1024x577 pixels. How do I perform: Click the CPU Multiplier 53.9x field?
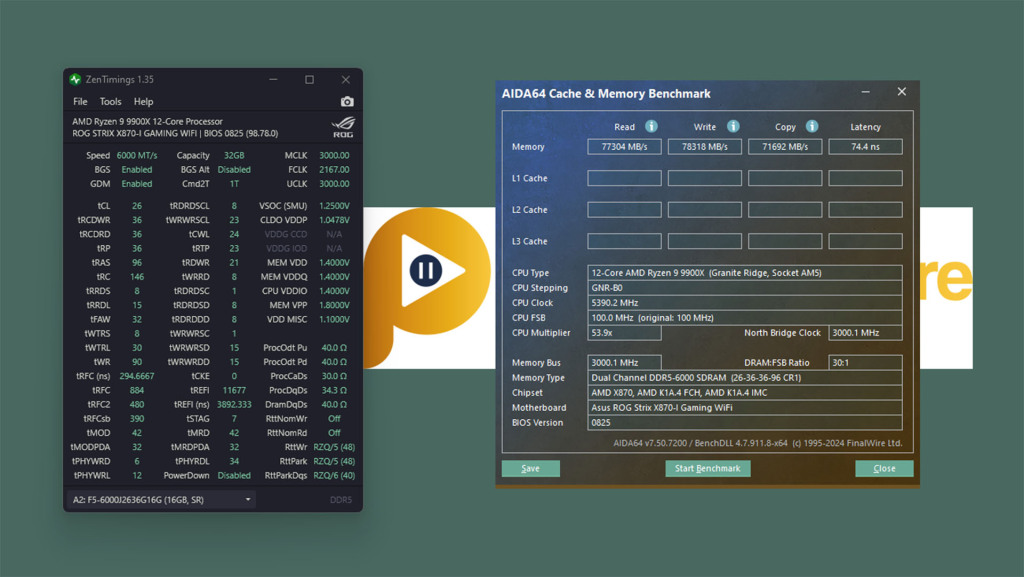(x=624, y=333)
